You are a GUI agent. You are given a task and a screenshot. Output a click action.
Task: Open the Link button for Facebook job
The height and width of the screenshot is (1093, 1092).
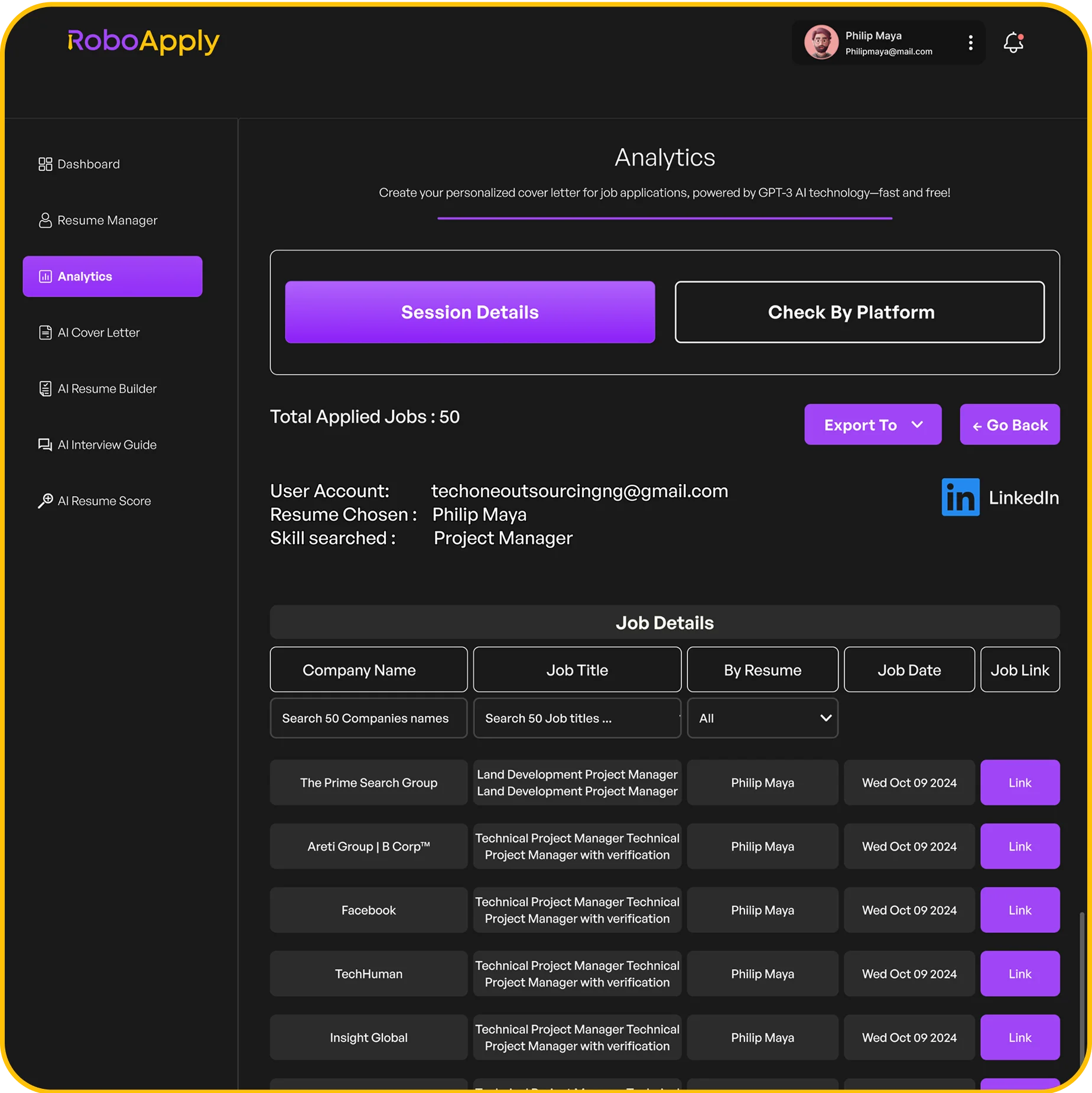(x=1019, y=910)
